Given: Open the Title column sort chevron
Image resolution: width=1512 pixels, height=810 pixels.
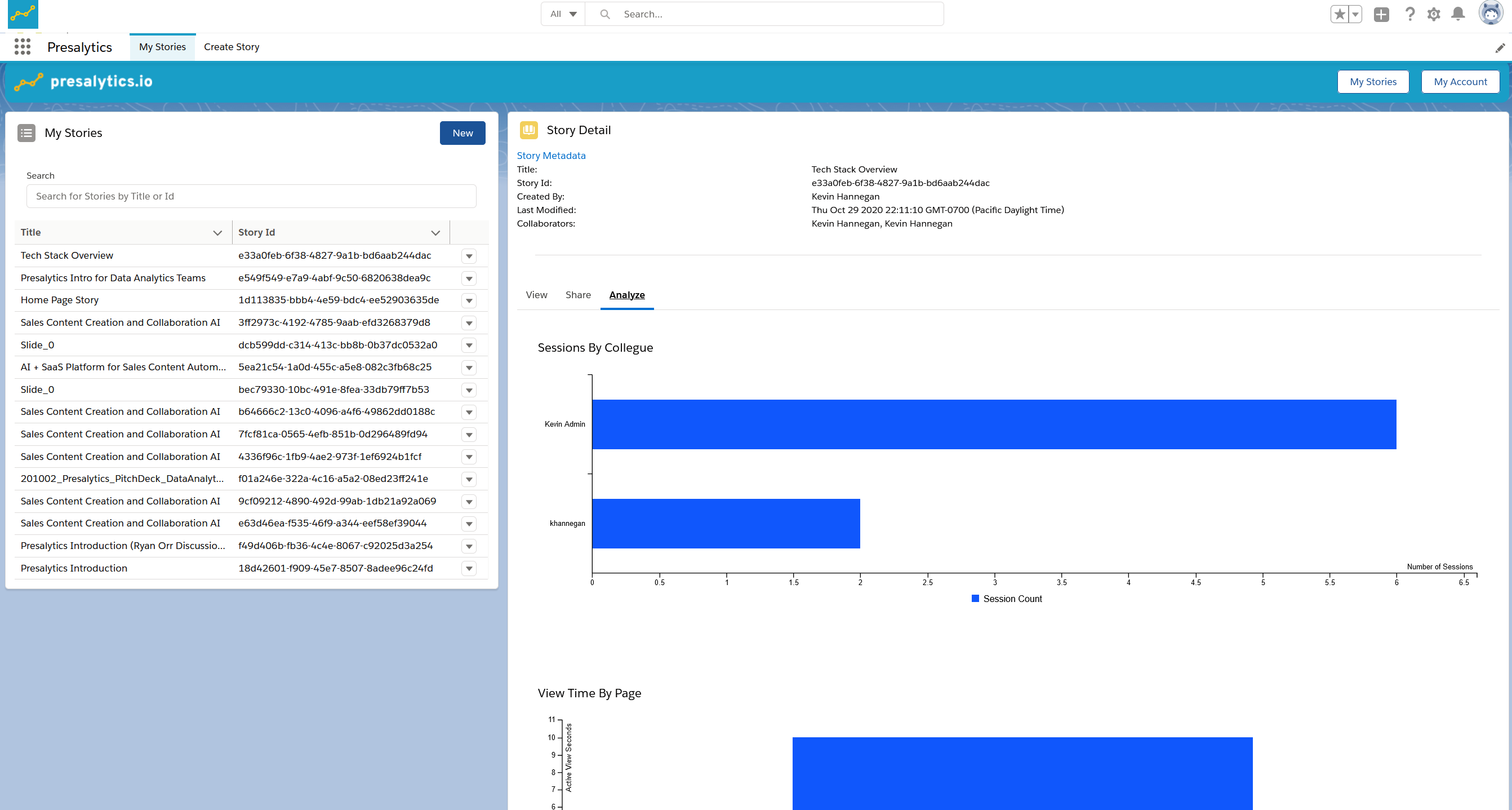Looking at the screenshot, I should [x=217, y=233].
